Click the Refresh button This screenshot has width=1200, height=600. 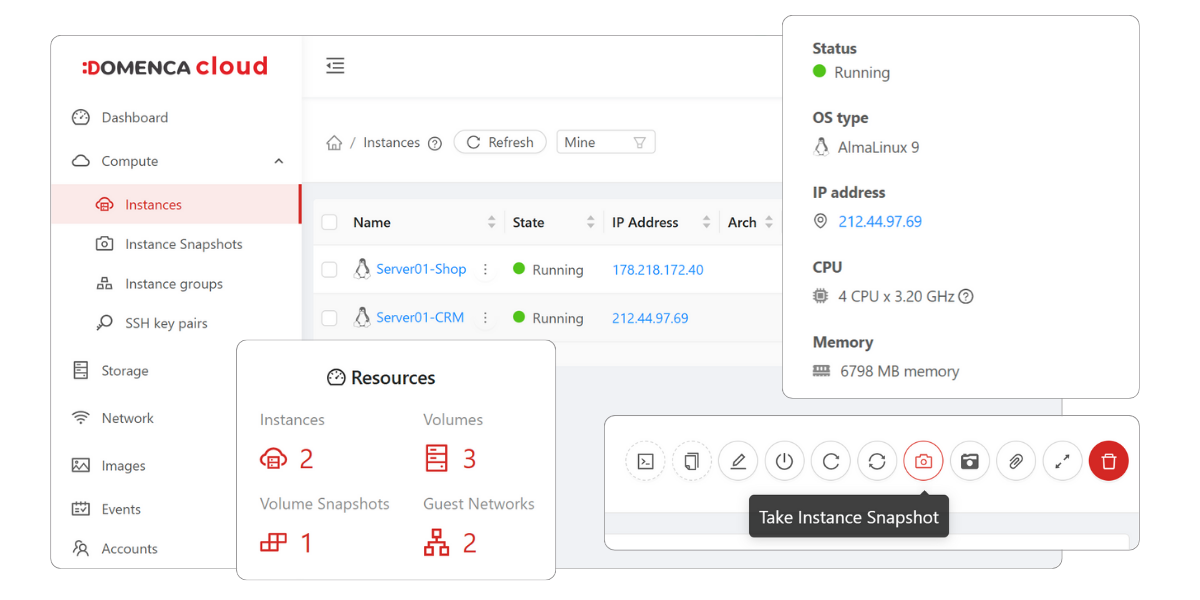(500, 142)
